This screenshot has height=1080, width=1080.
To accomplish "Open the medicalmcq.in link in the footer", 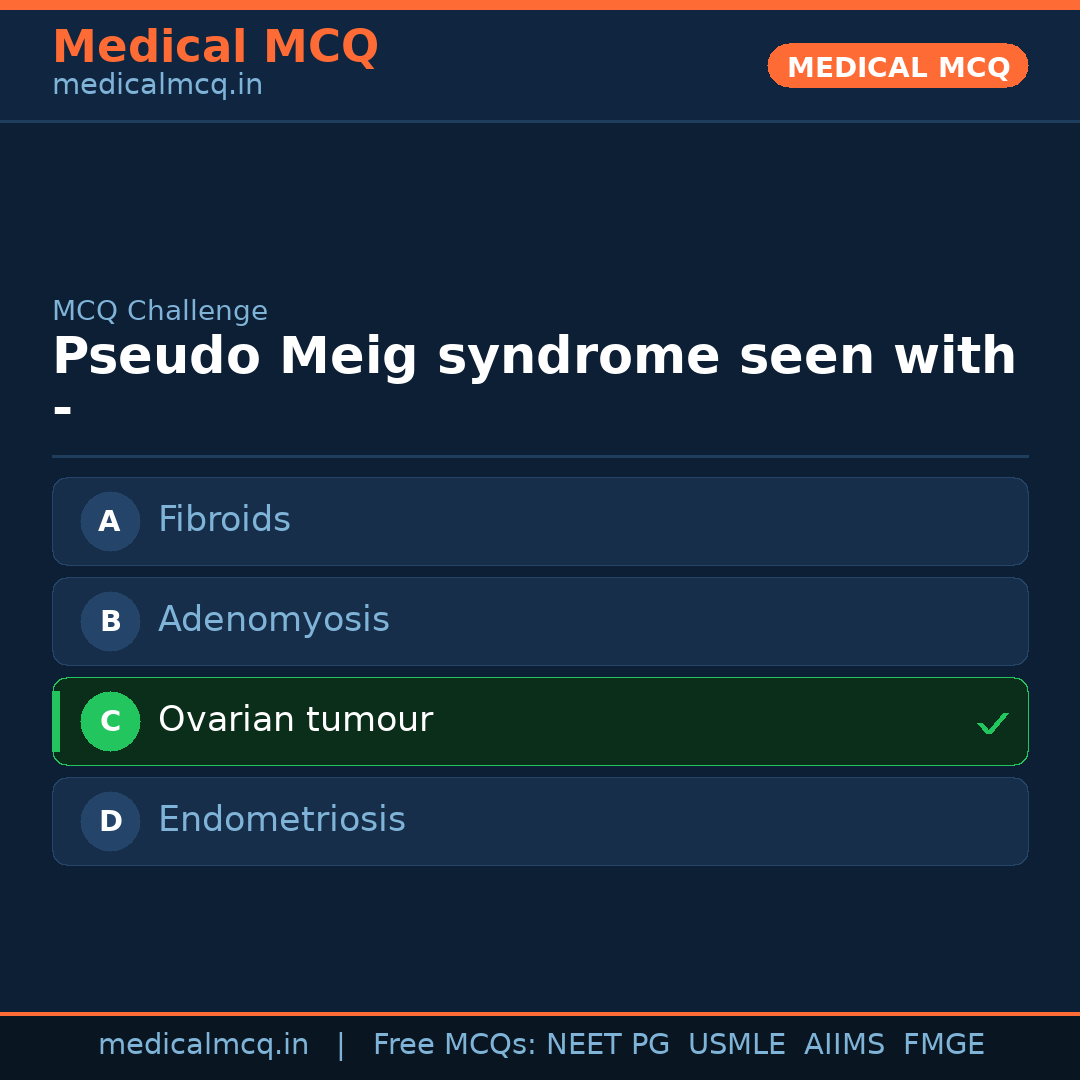I will coord(203,1045).
